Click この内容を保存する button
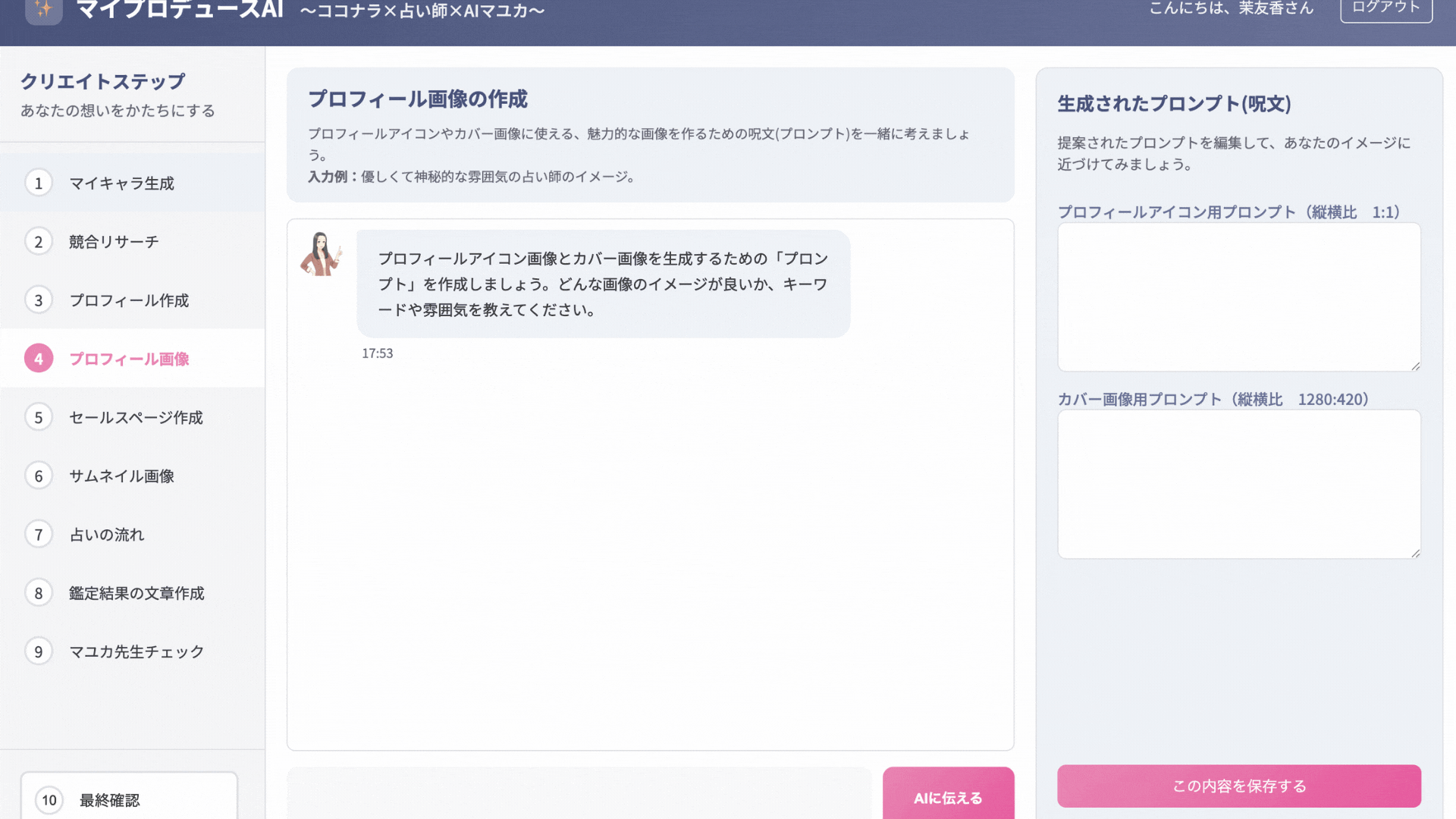 point(1238,786)
